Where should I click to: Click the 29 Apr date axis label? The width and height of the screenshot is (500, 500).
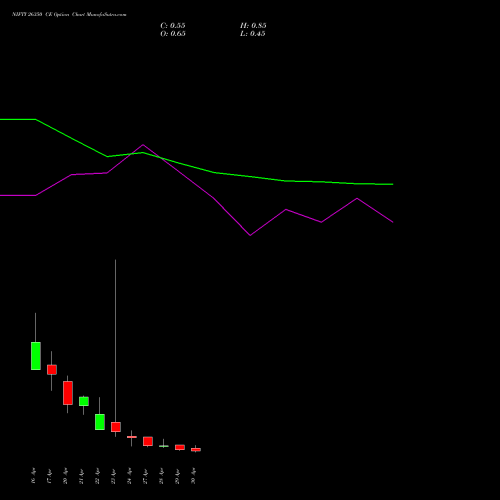177,476
